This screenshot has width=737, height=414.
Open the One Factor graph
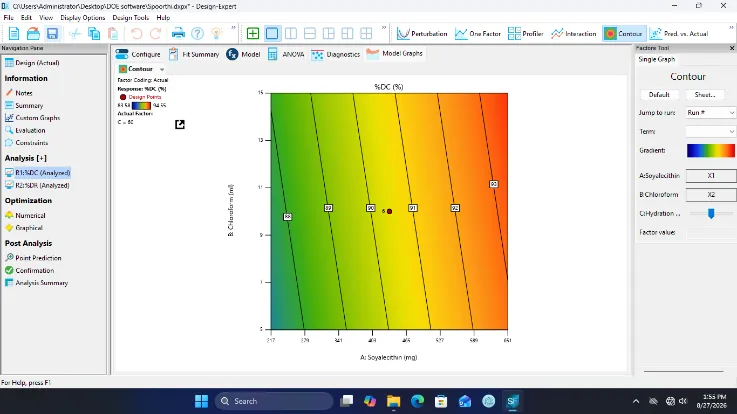(x=478, y=33)
